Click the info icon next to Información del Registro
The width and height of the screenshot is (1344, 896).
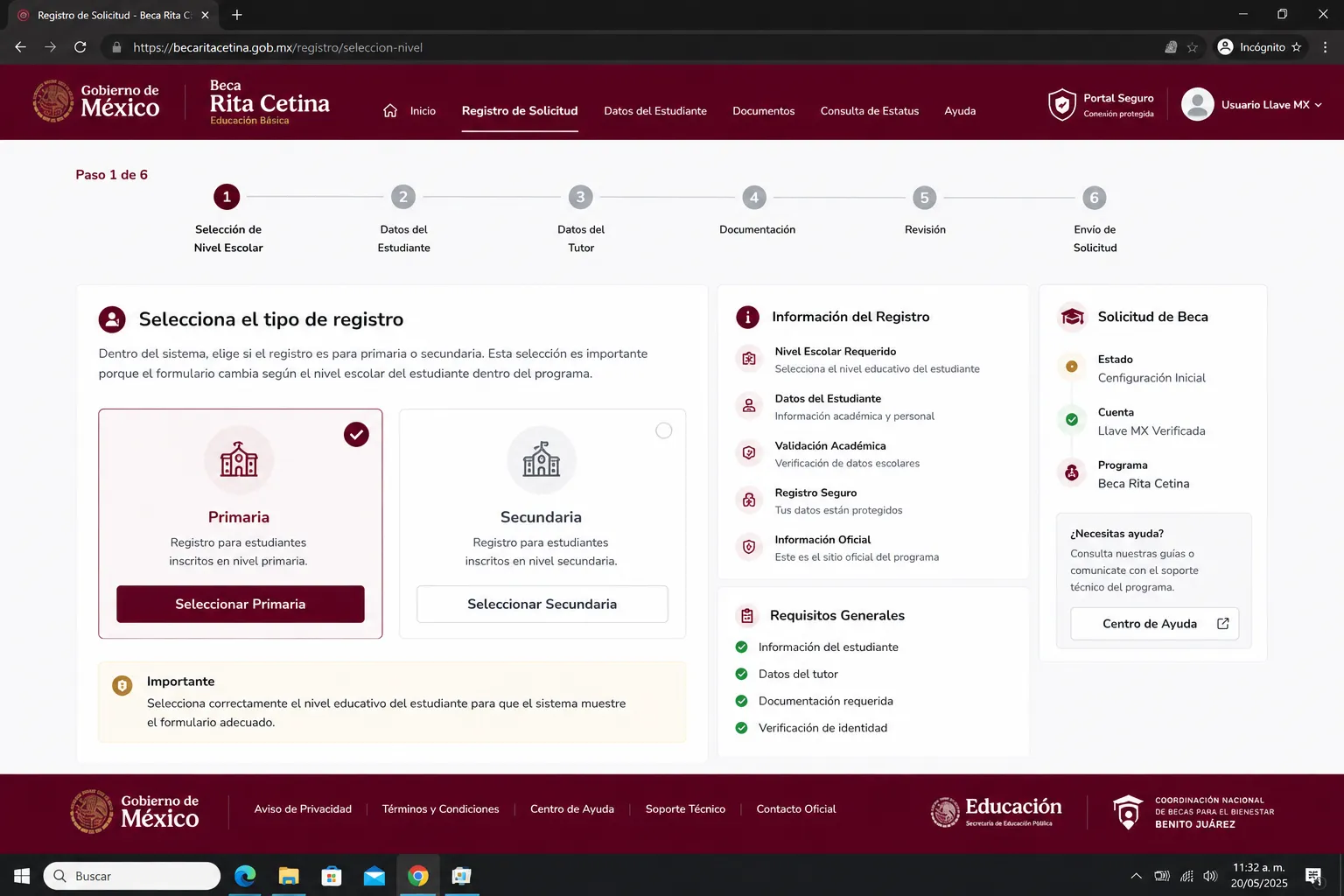[747, 317]
